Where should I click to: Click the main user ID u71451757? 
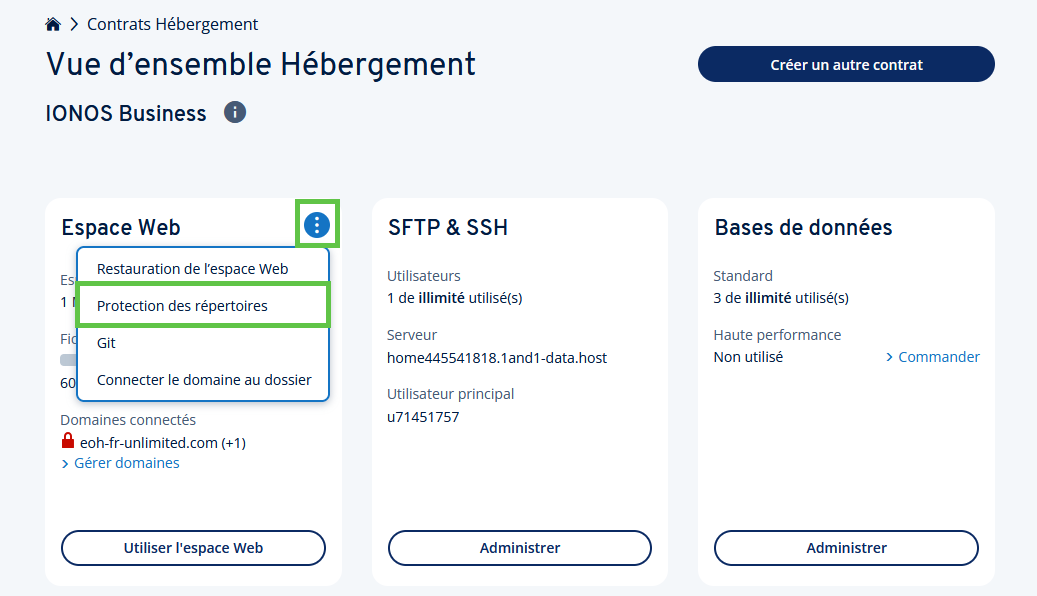point(423,417)
